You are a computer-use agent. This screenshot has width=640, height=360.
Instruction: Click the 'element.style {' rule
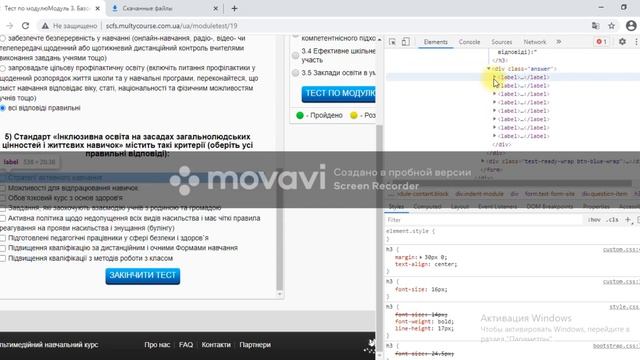[x=411, y=231]
